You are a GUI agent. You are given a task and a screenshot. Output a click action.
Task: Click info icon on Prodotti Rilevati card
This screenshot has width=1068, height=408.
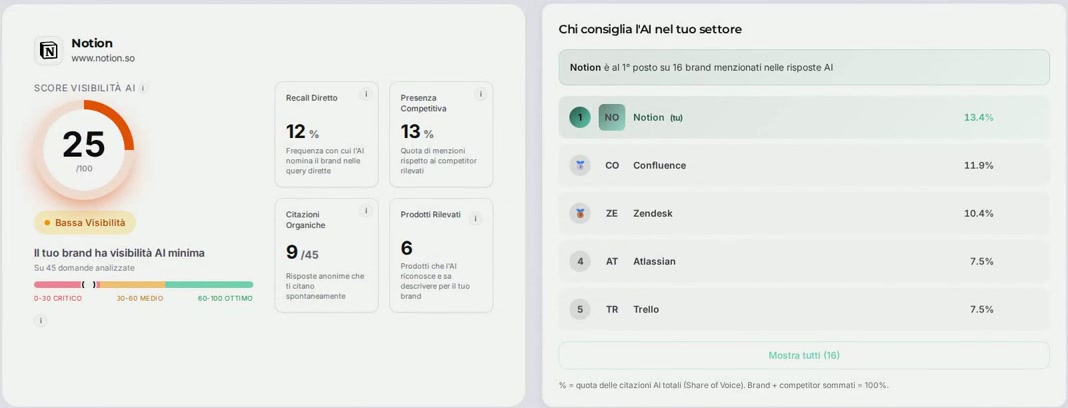point(475,219)
